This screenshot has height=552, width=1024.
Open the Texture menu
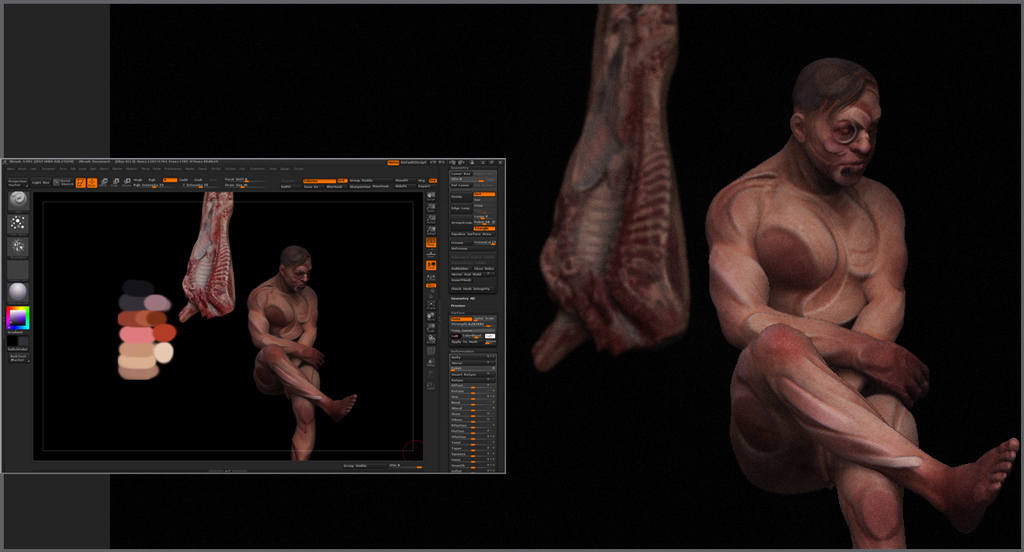(231, 169)
